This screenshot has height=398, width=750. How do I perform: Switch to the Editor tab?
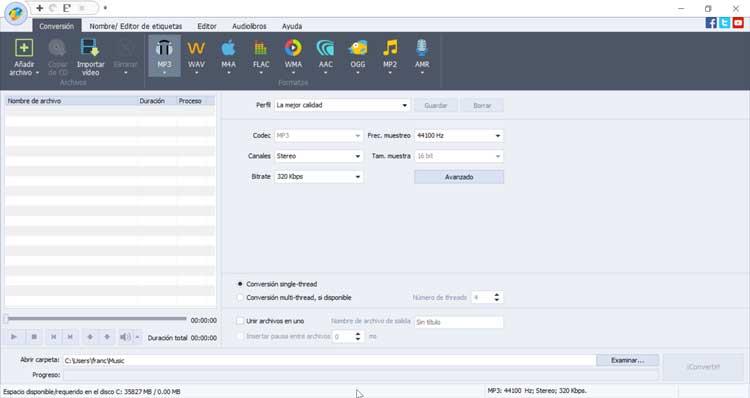pos(207,26)
